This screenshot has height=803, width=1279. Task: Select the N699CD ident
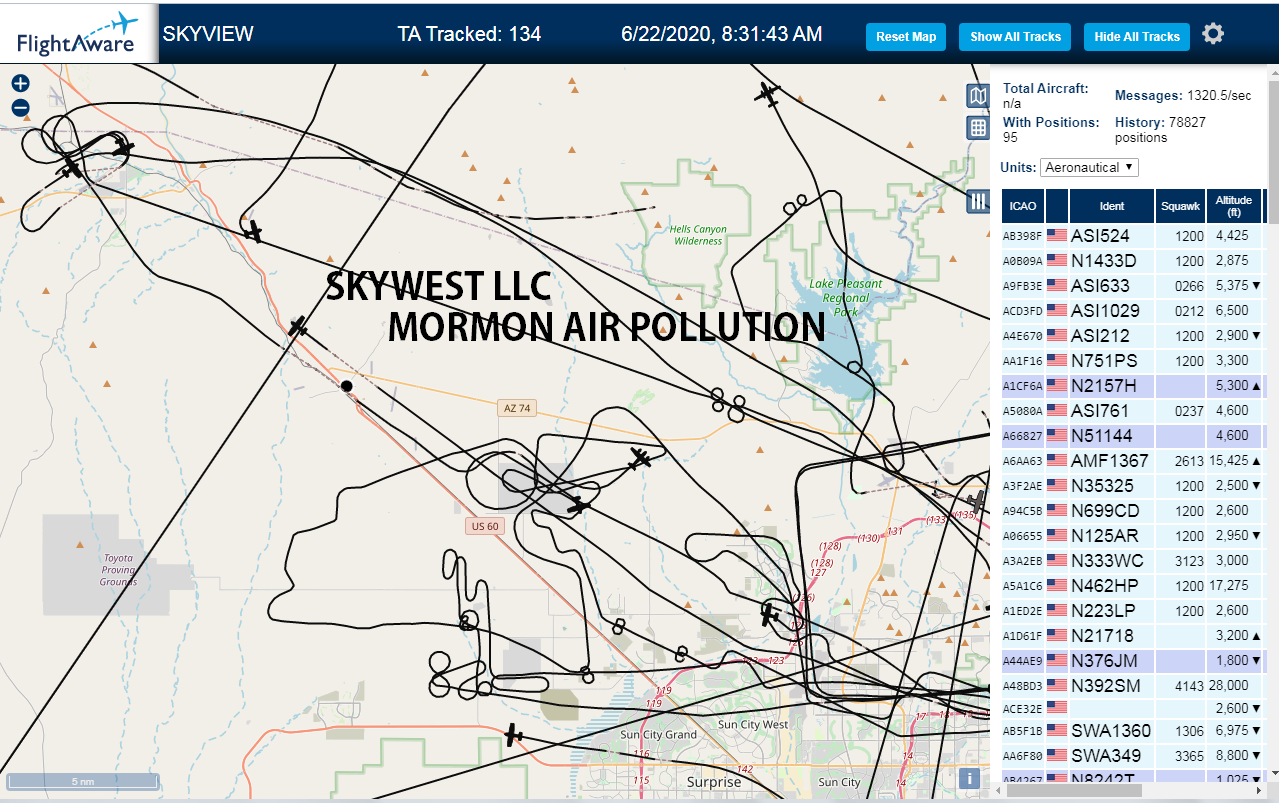click(x=1104, y=511)
